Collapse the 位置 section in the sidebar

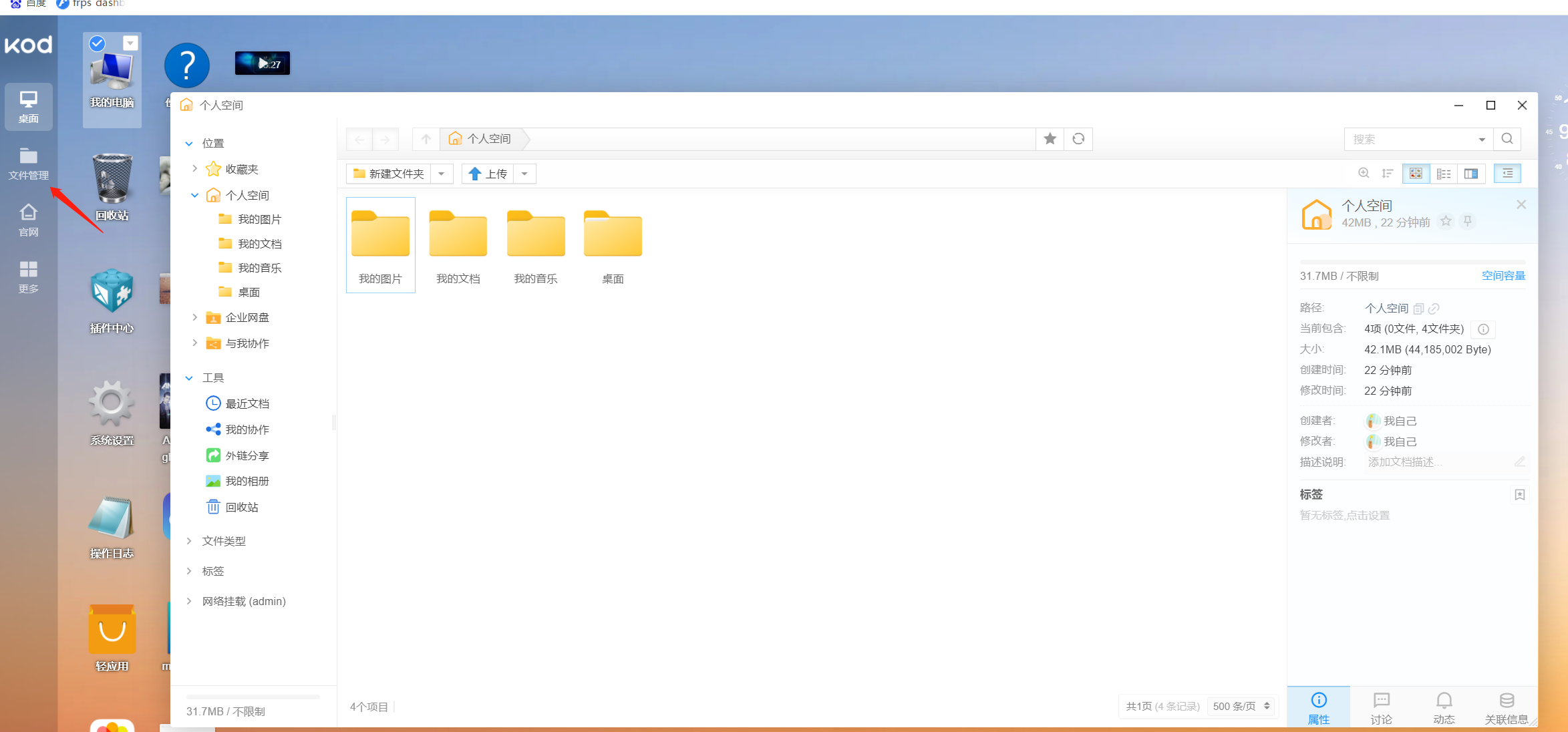tap(189, 144)
